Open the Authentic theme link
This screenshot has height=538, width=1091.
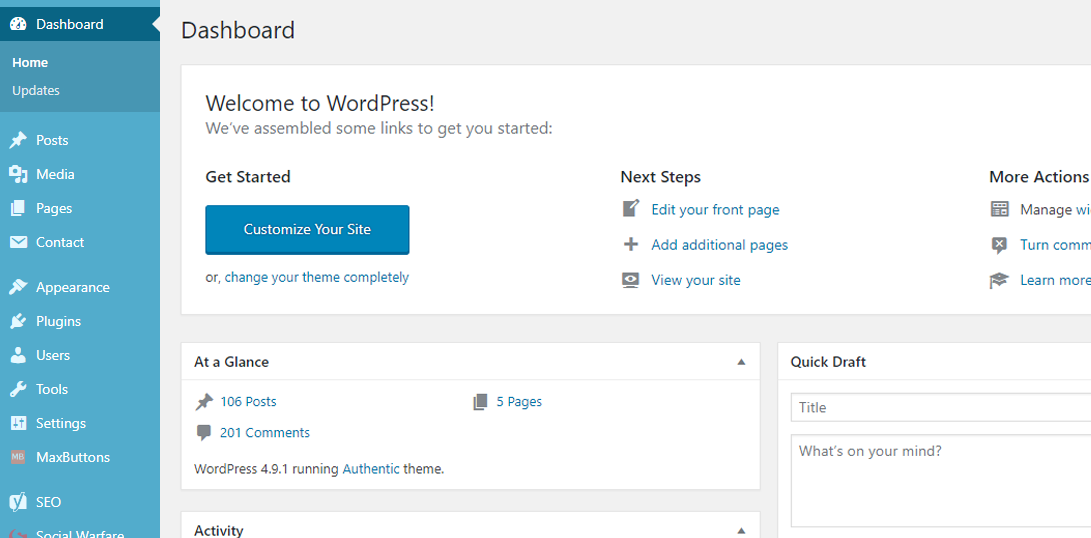(x=371, y=469)
